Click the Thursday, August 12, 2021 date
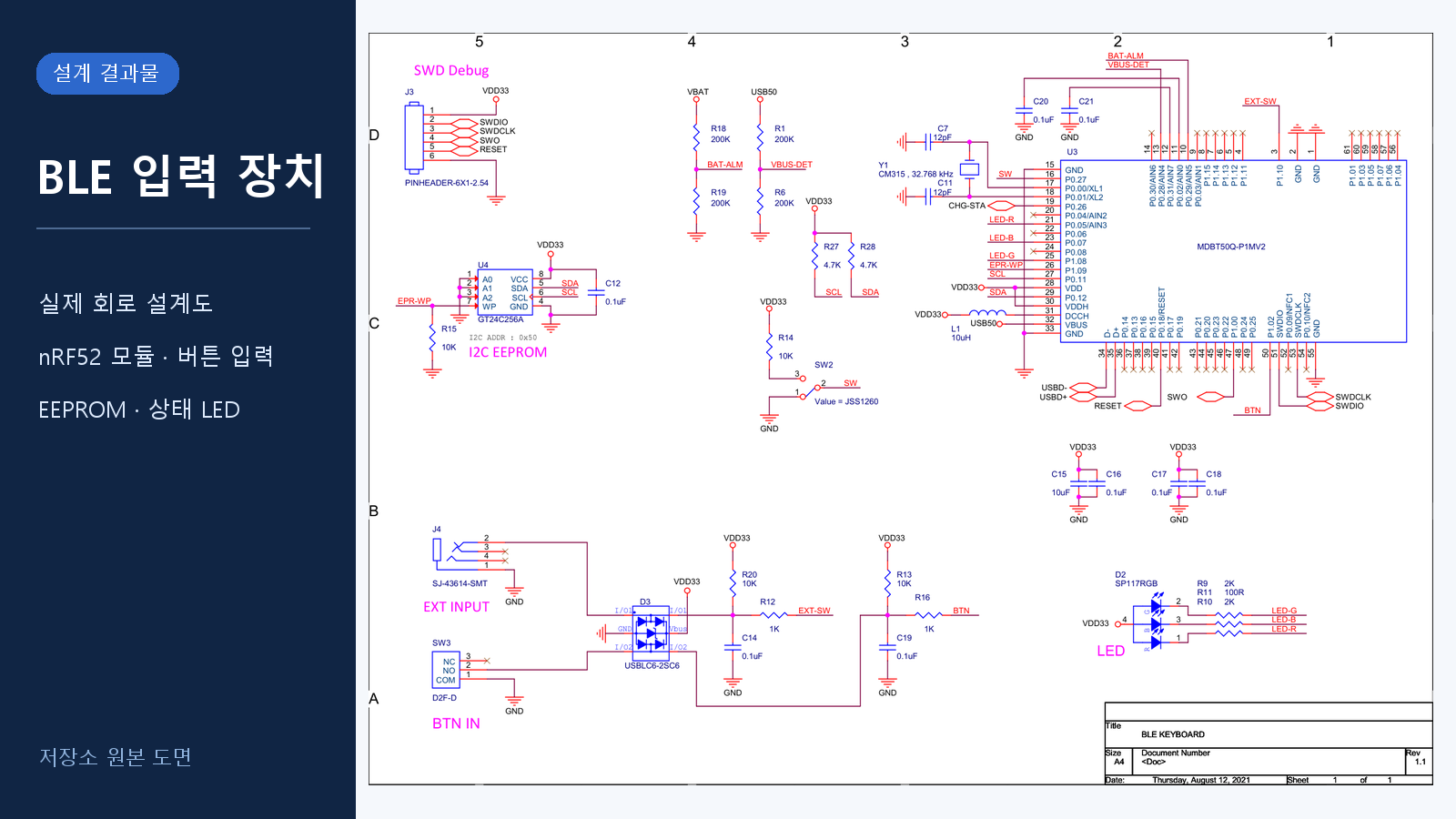The height and width of the screenshot is (819, 1456). click(1201, 780)
